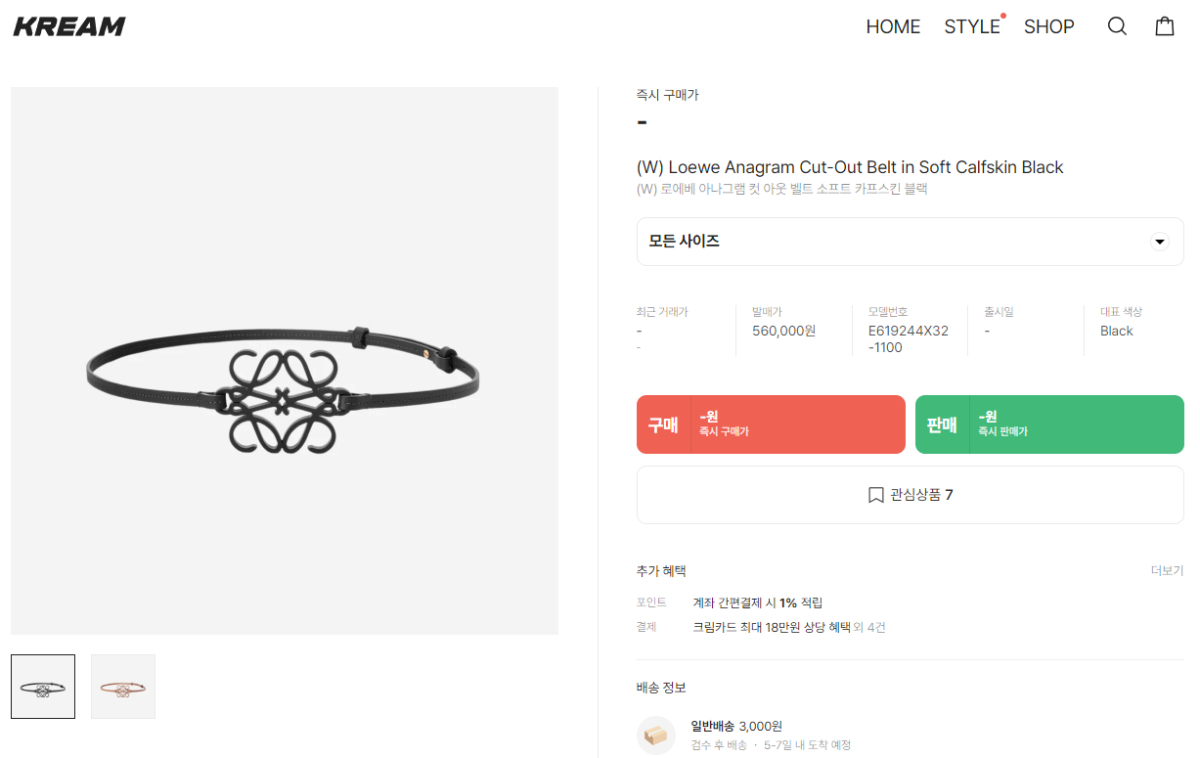Open the shopping bag icon

[1165, 27]
